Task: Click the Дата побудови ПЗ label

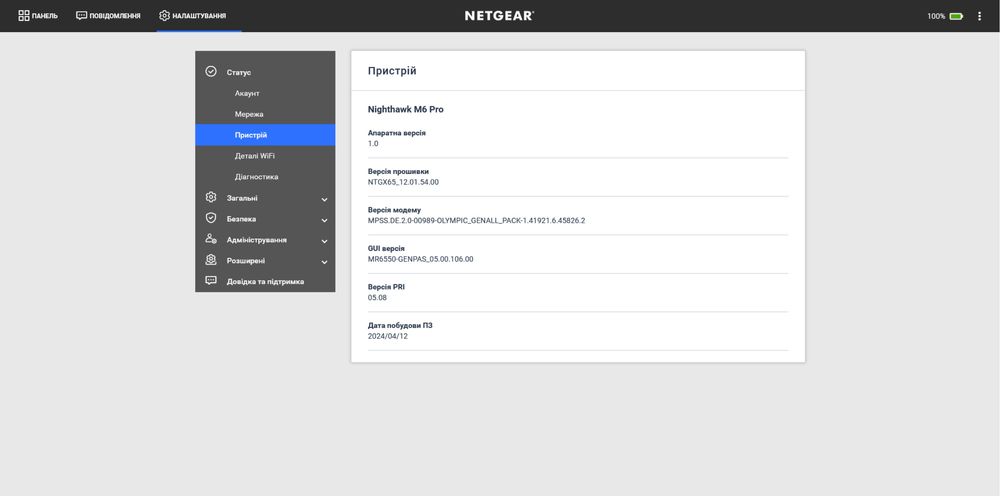Action: pos(400,325)
